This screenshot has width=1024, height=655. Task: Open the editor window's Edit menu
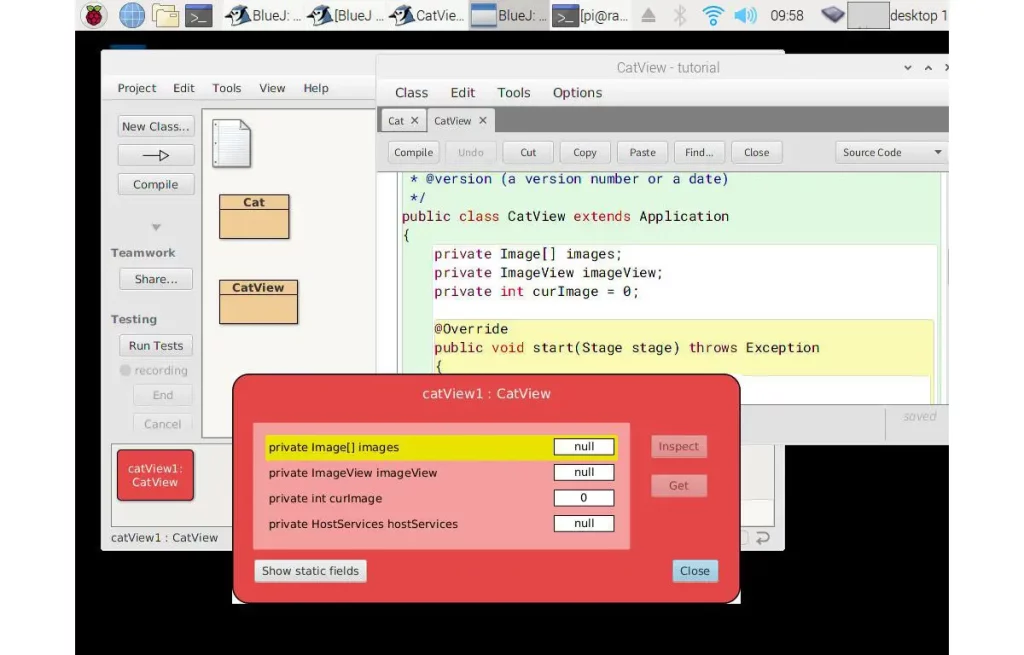click(x=463, y=93)
